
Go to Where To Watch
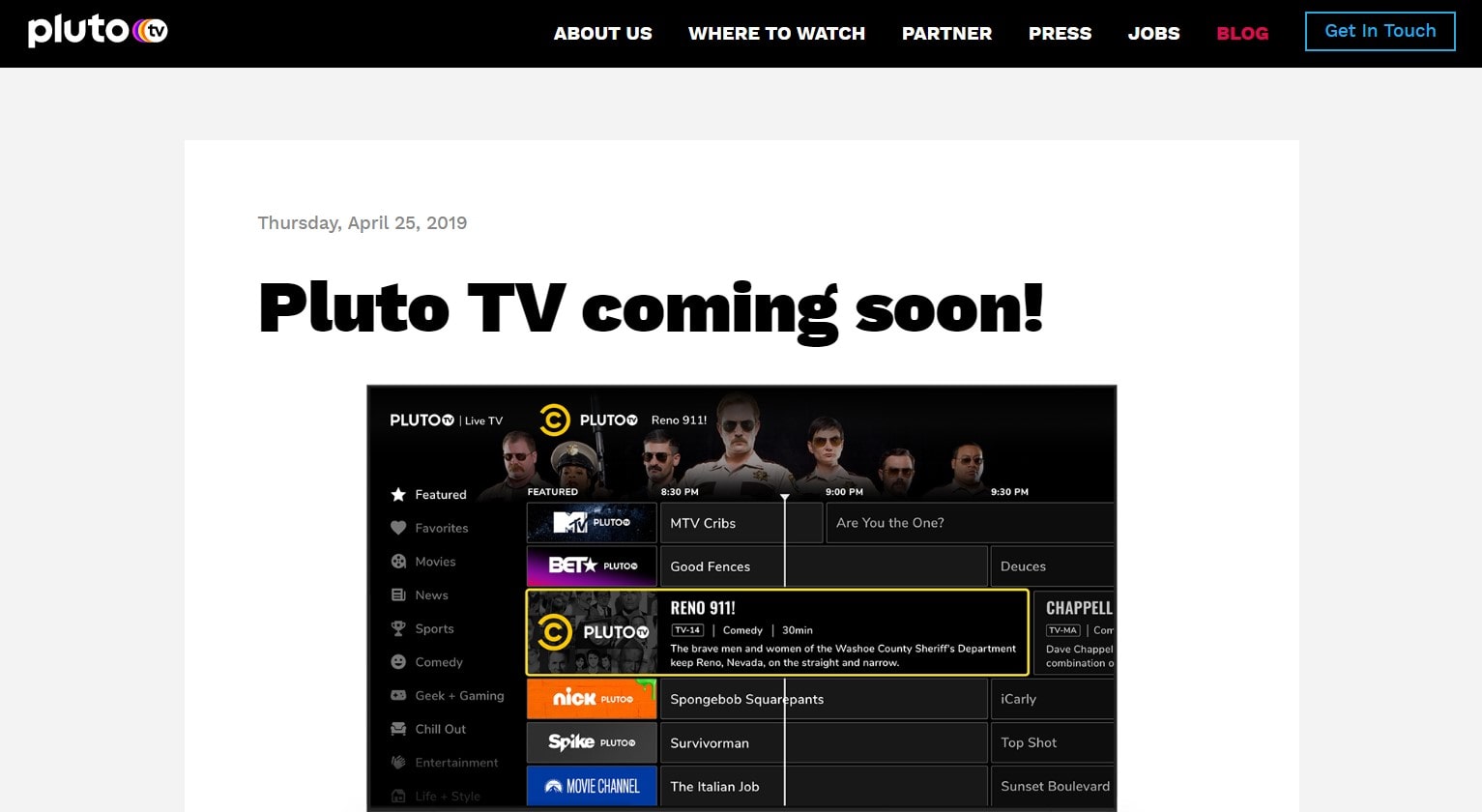coord(776,33)
